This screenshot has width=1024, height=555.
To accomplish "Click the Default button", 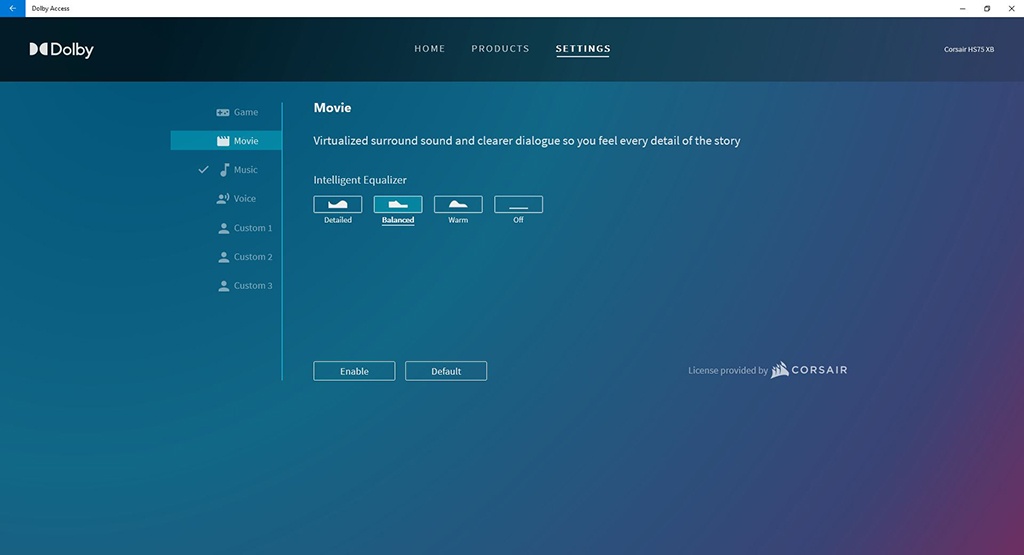I will click(446, 371).
